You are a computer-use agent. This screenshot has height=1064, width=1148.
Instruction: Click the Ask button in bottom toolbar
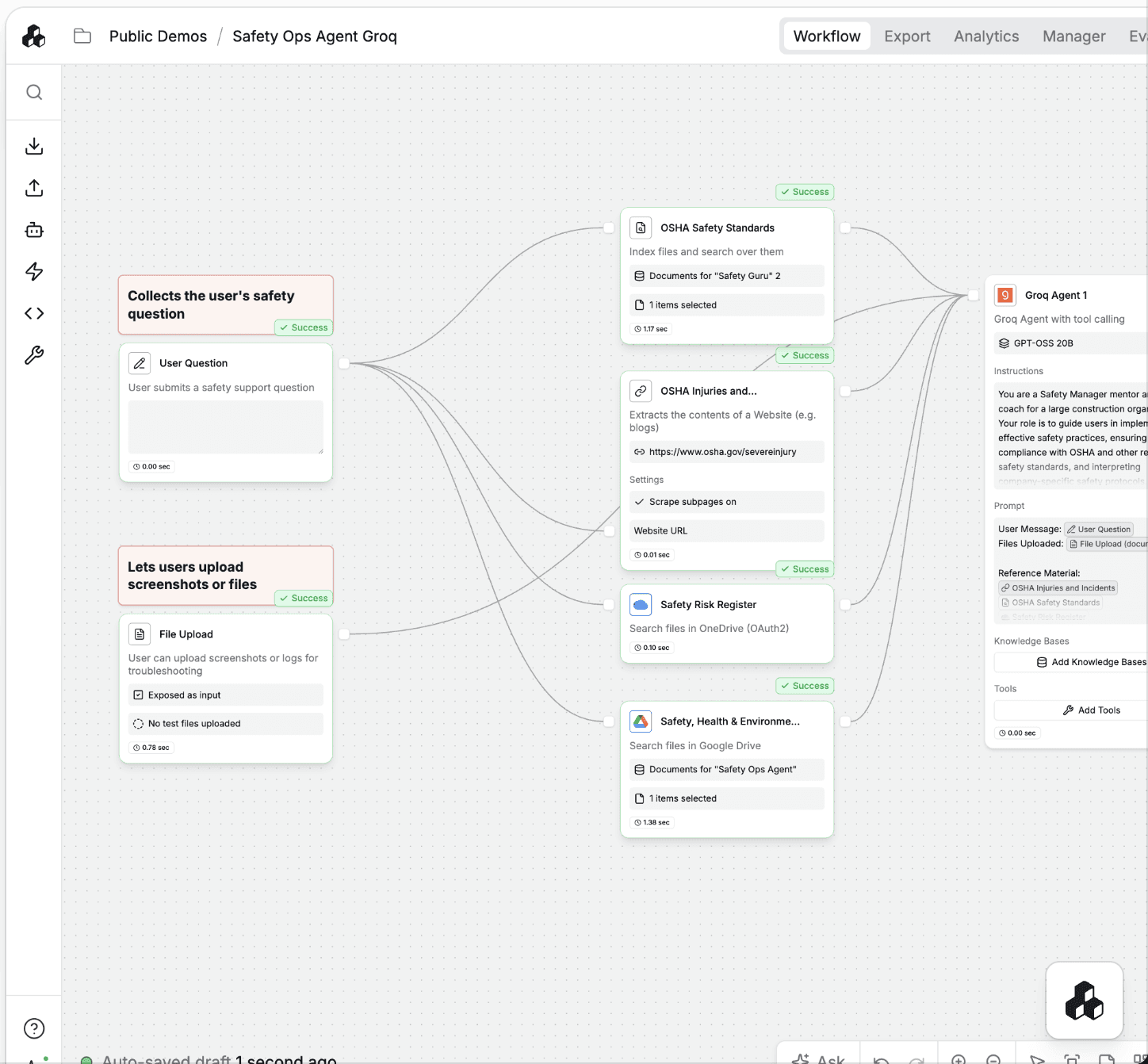point(818,1058)
